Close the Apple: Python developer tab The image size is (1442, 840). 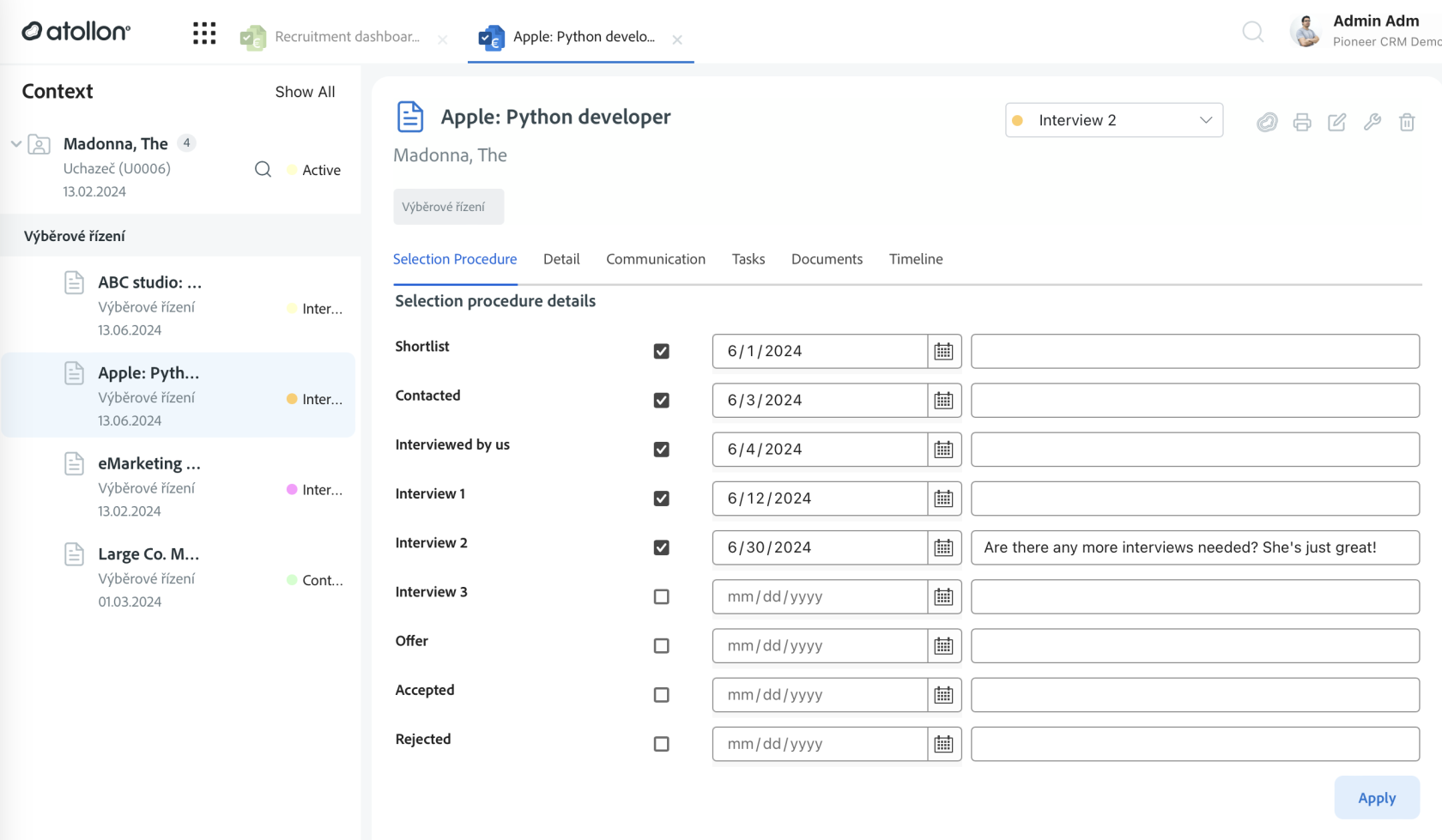677,39
